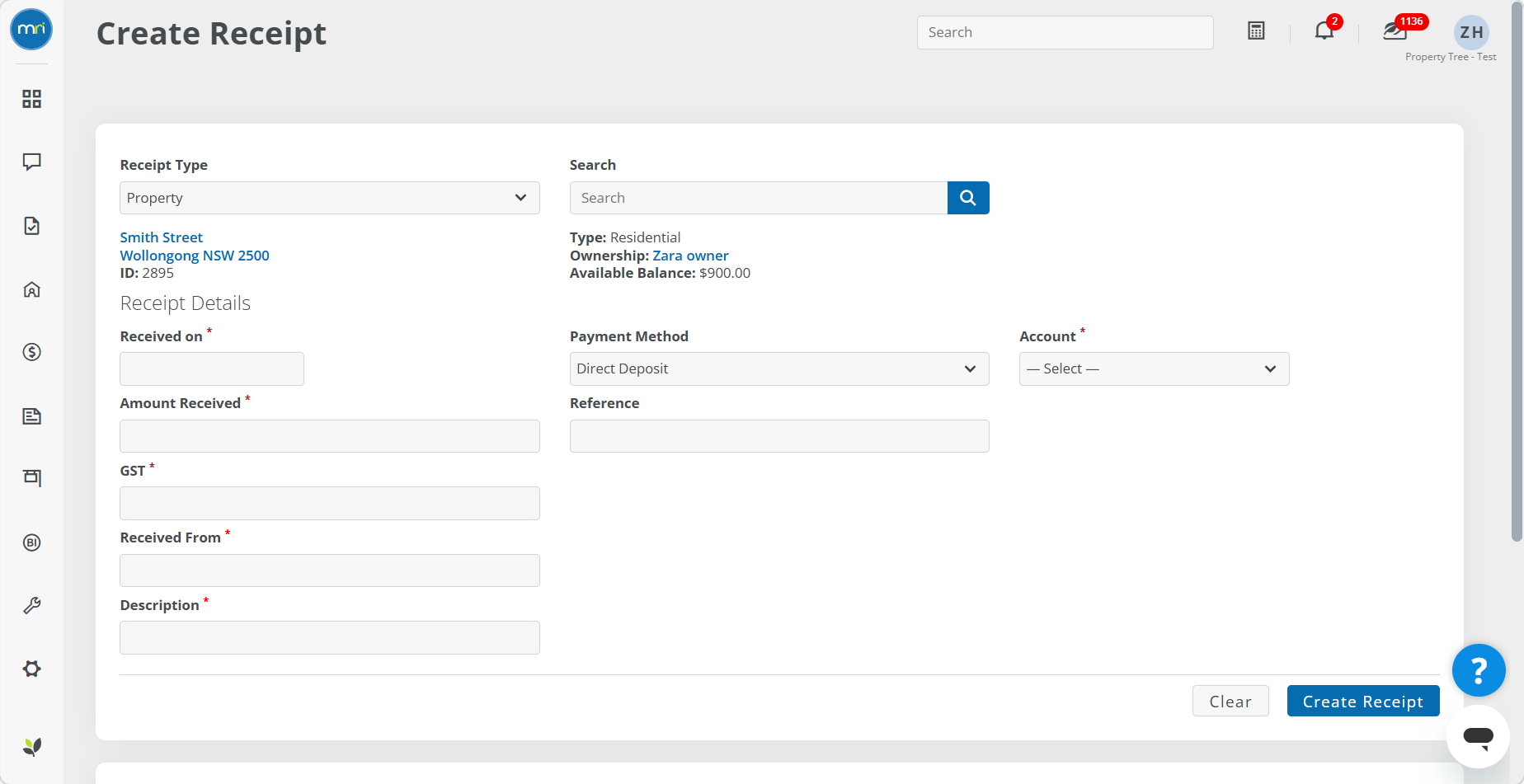Click the green leaf icon at sidebar bottom
1524x784 pixels.
click(31, 747)
